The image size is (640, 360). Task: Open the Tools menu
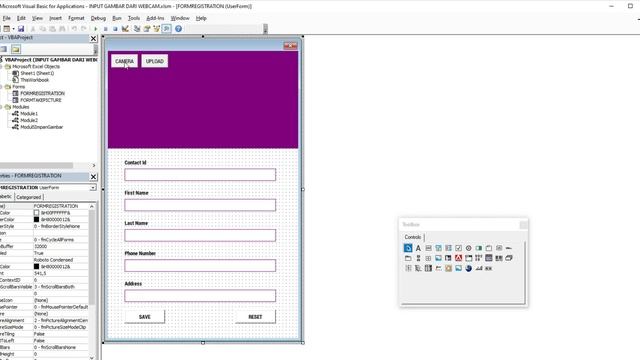tap(133, 18)
